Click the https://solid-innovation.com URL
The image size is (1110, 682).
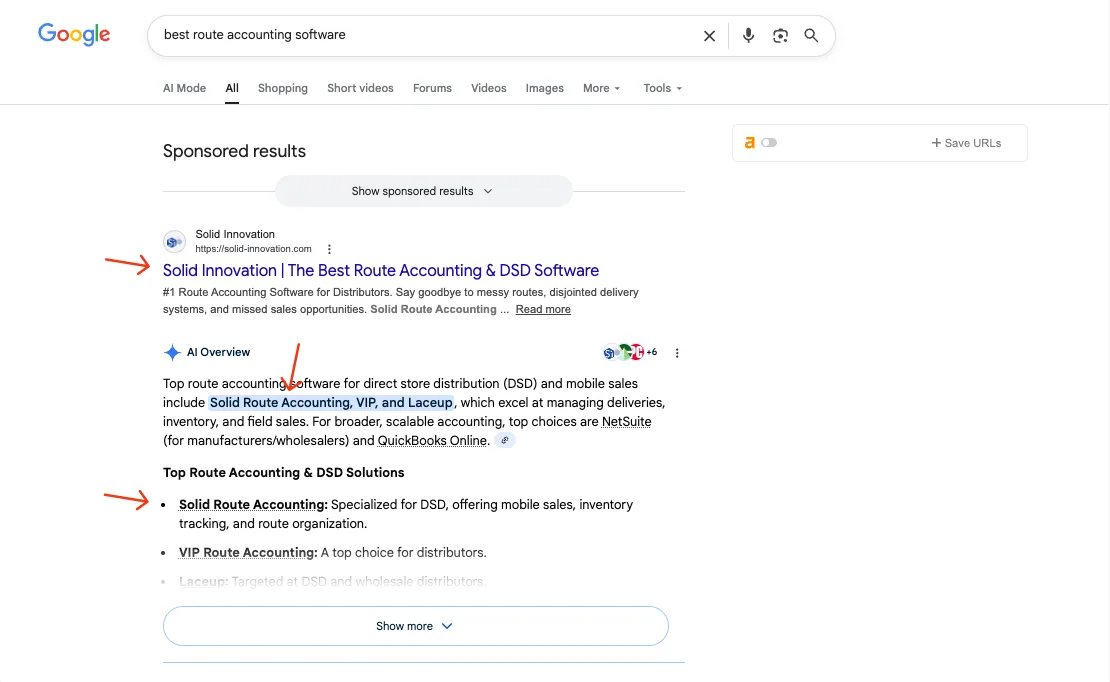pyautogui.click(x=253, y=249)
